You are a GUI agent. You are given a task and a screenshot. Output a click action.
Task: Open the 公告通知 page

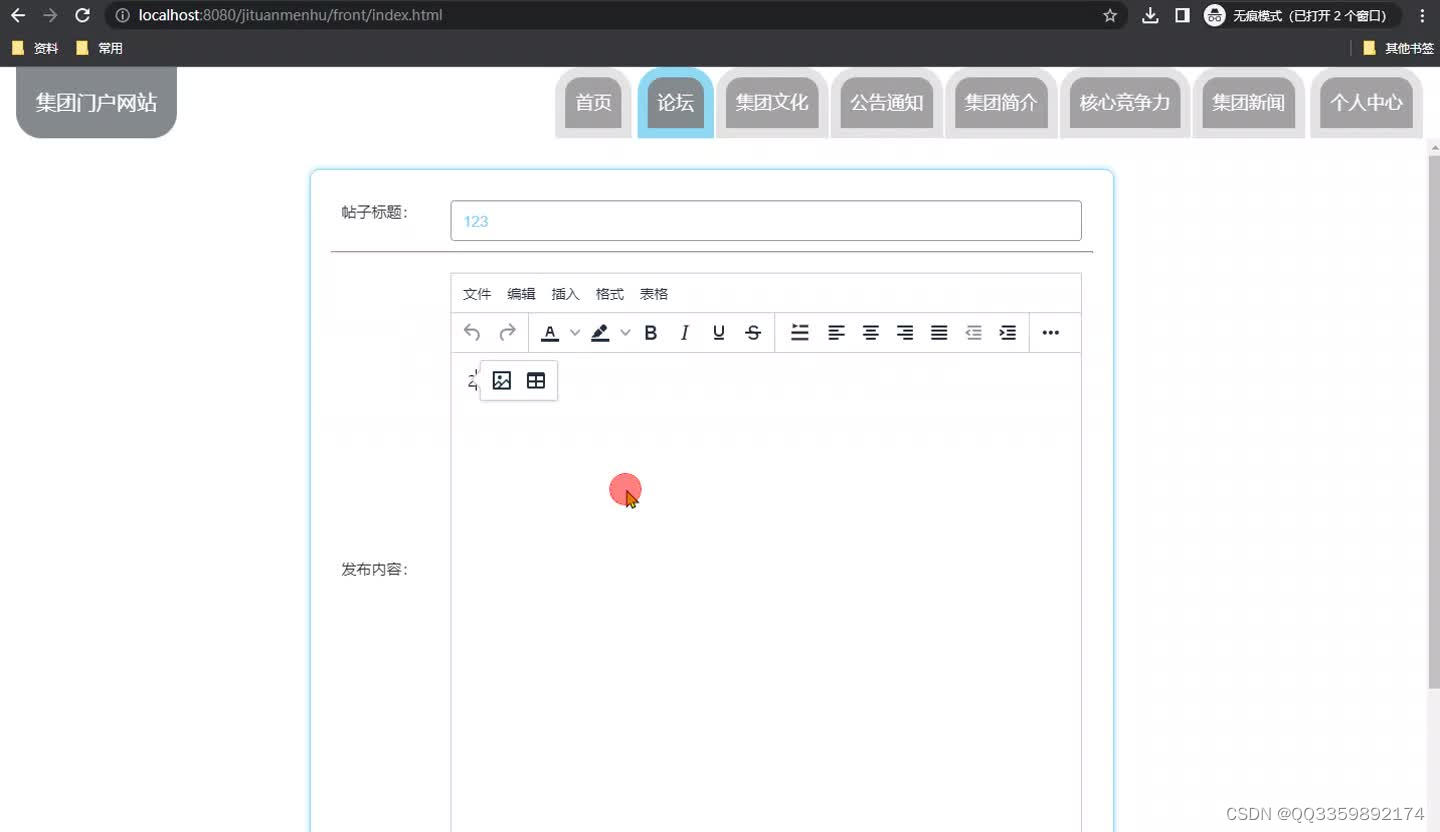pyautogui.click(x=886, y=103)
